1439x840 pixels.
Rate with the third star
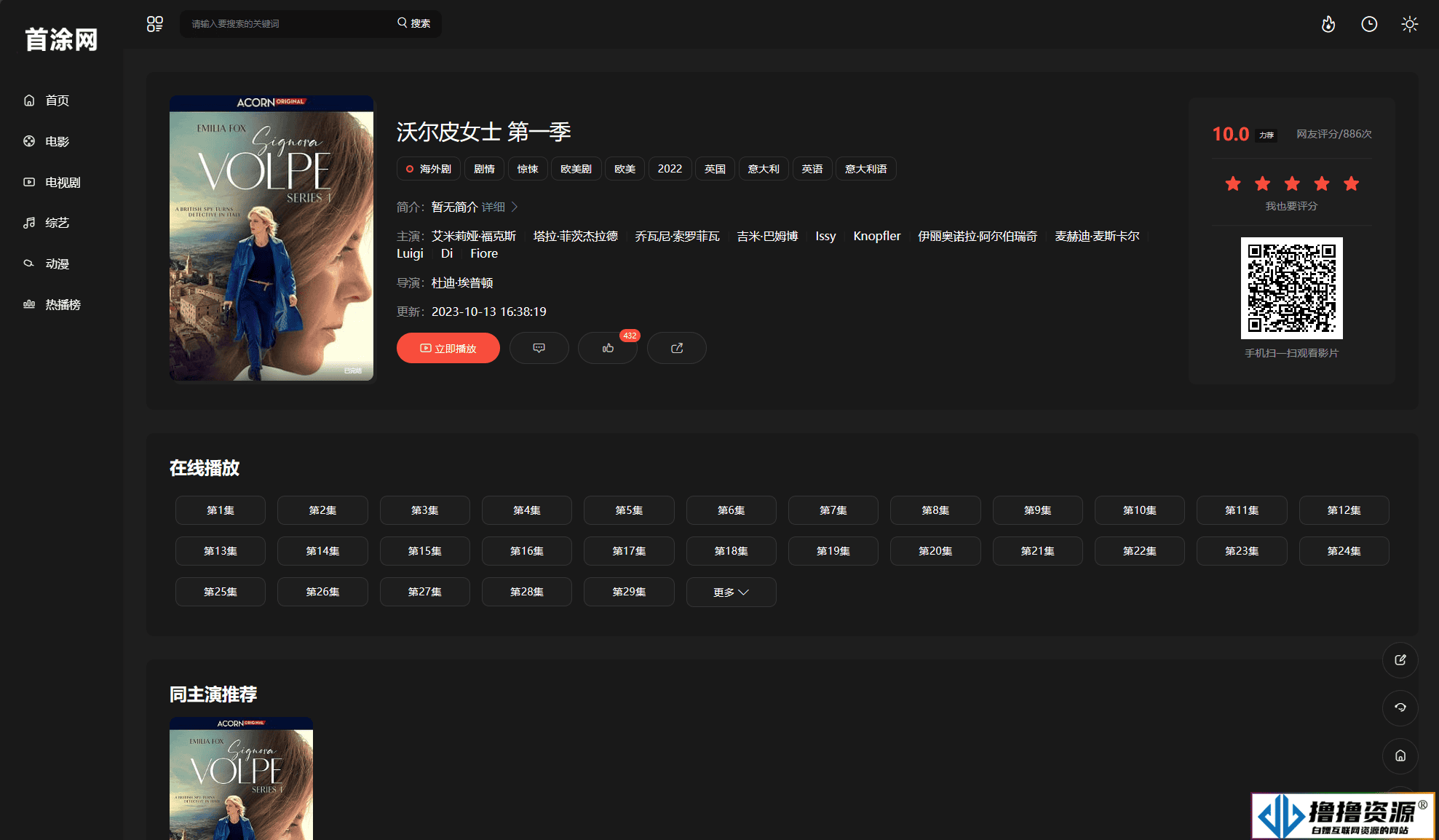pyautogui.click(x=1292, y=183)
